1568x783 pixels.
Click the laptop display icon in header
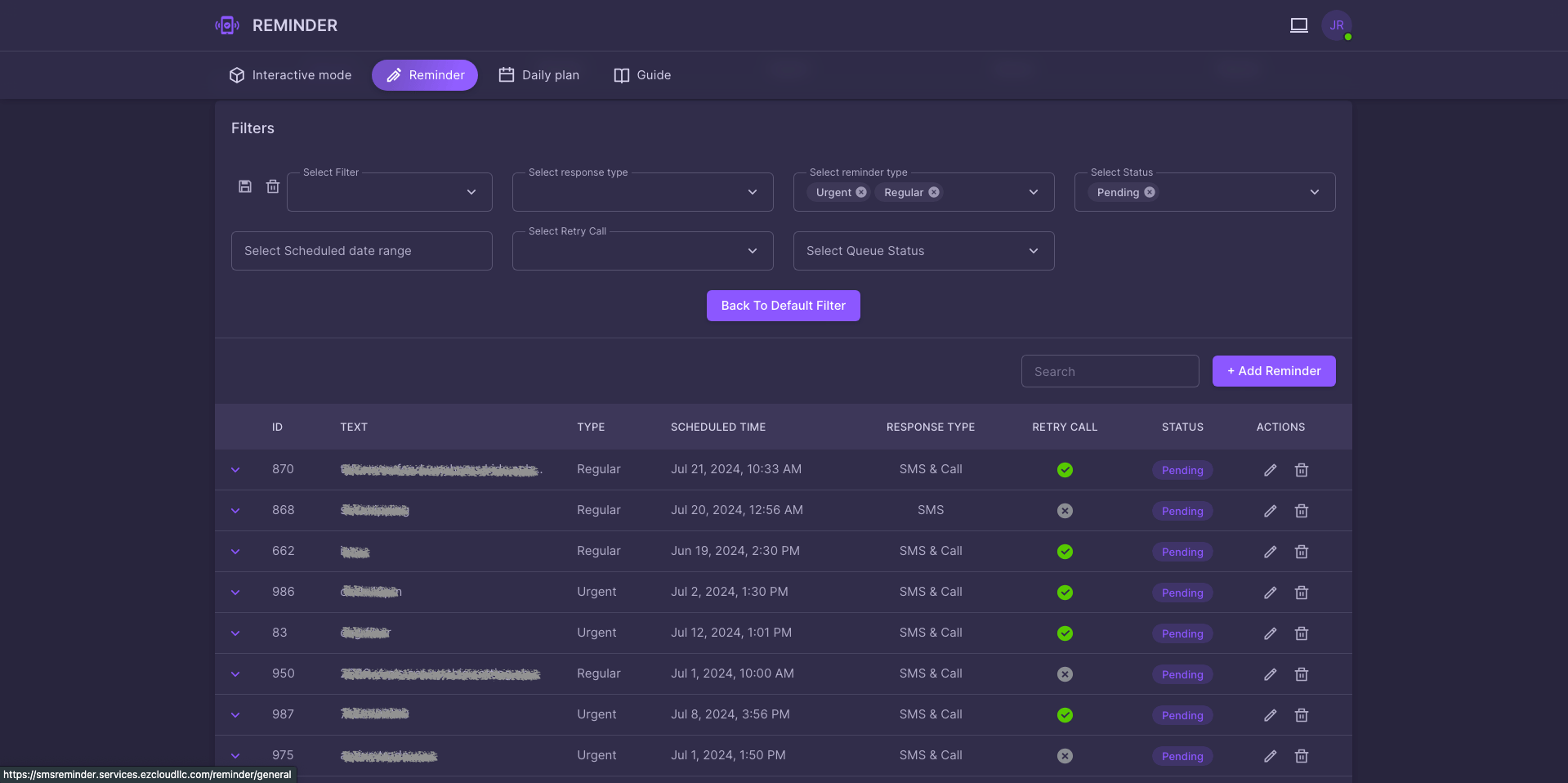tap(1299, 25)
